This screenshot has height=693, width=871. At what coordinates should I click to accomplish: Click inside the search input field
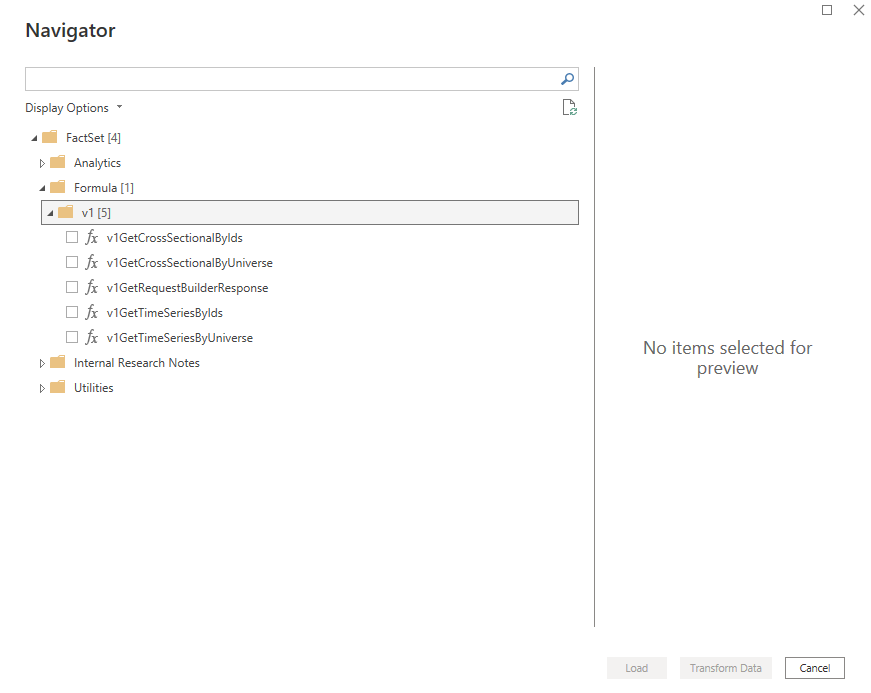(x=290, y=78)
